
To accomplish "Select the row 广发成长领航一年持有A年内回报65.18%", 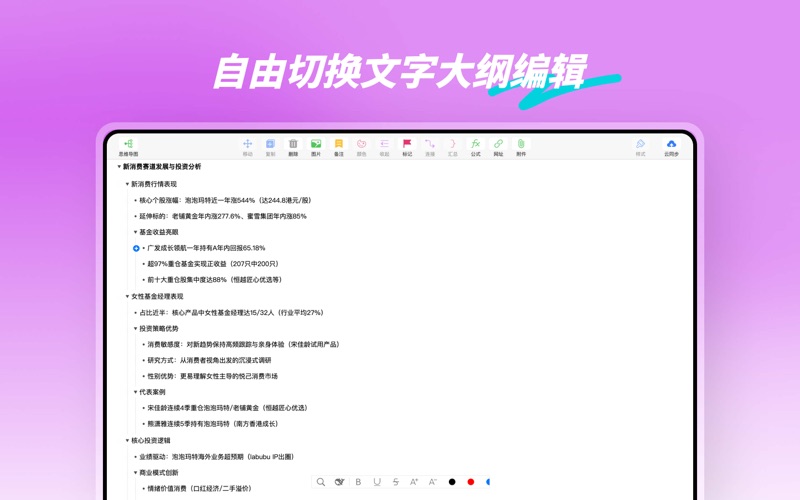I will coord(206,248).
